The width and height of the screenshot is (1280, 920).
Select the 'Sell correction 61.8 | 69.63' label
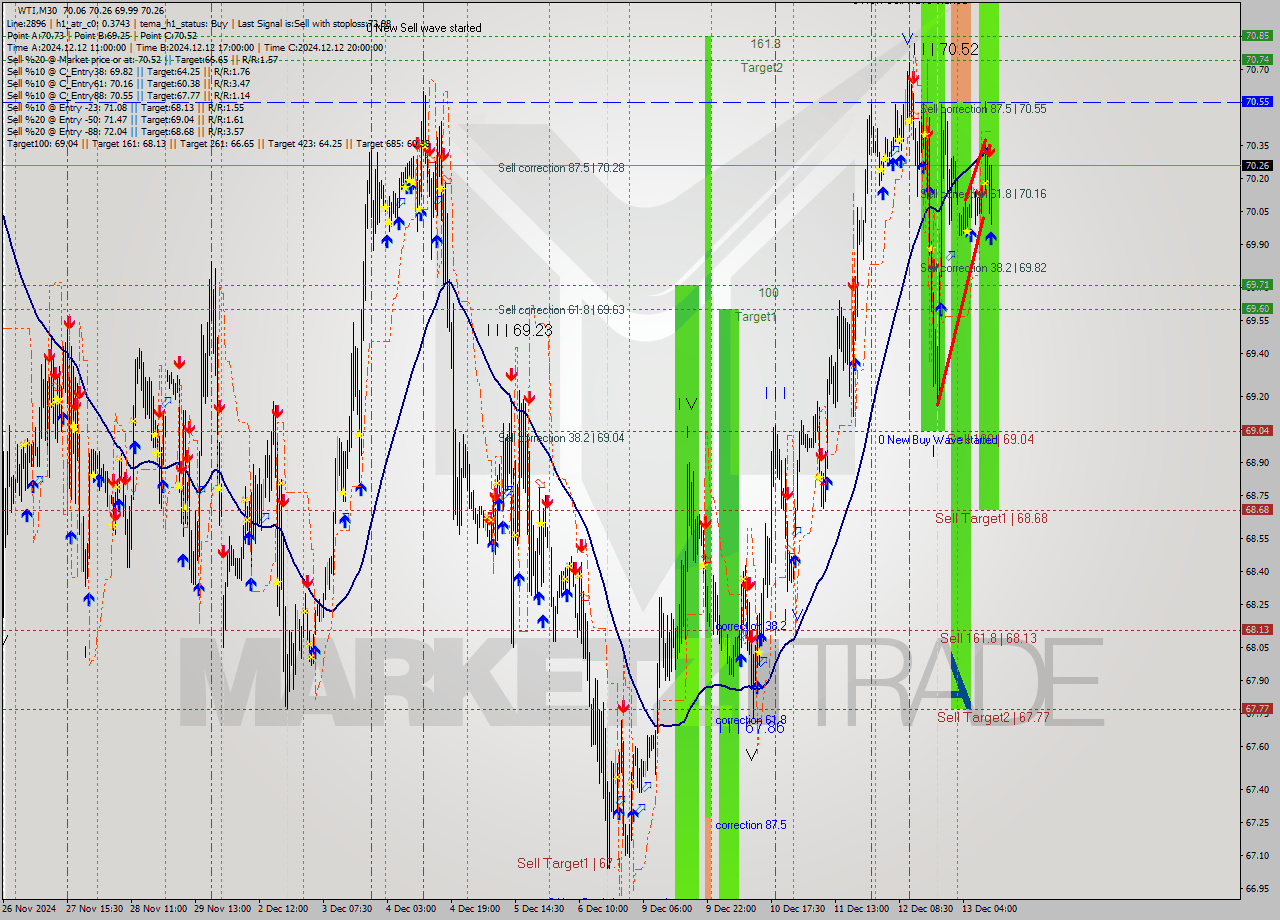pyautogui.click(x=561, y=310)
